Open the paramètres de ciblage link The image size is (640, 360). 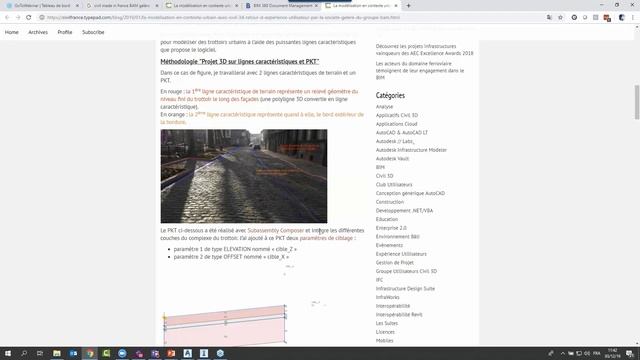point(326,238)
